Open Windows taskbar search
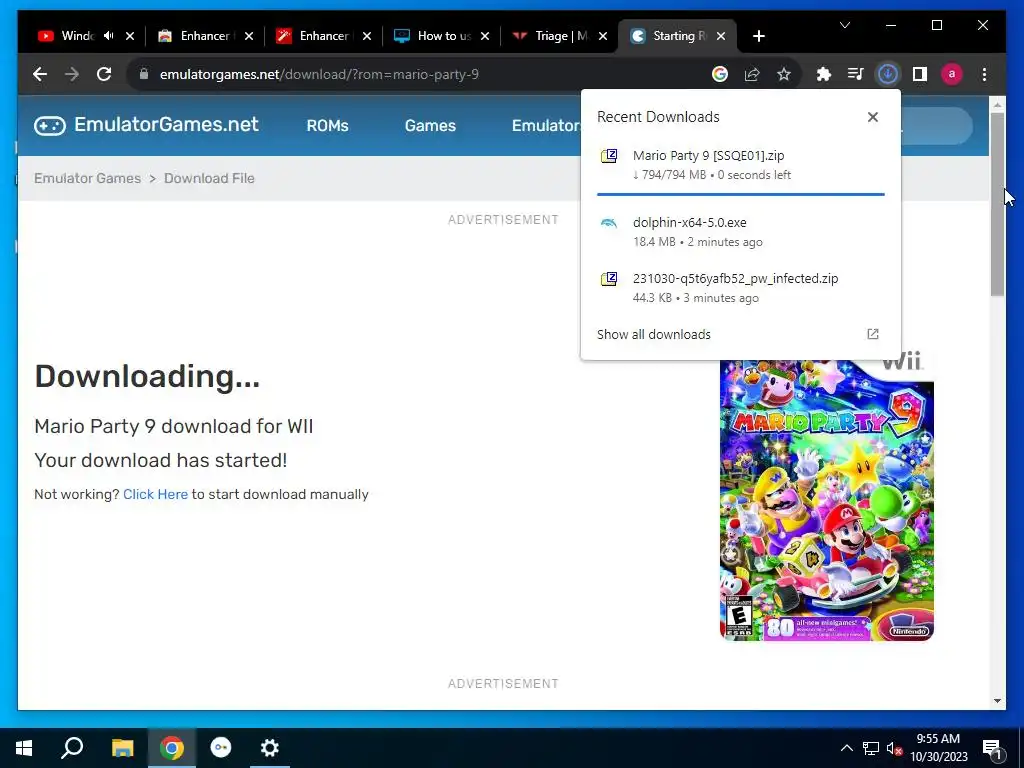This screenshot has height=768, width=1024. [72, 748]
